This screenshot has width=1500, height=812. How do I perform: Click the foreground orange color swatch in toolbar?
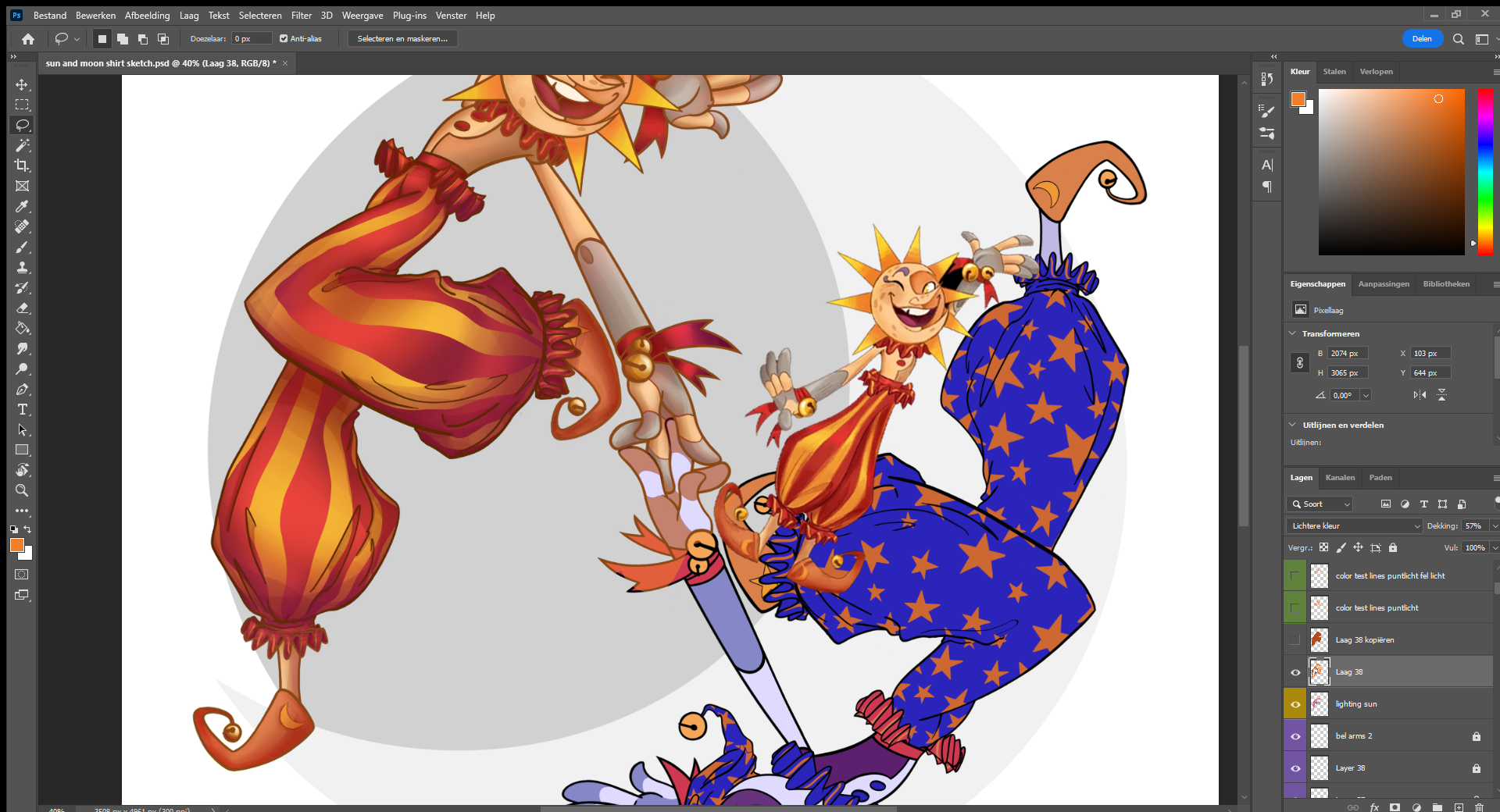click(16, 545)
